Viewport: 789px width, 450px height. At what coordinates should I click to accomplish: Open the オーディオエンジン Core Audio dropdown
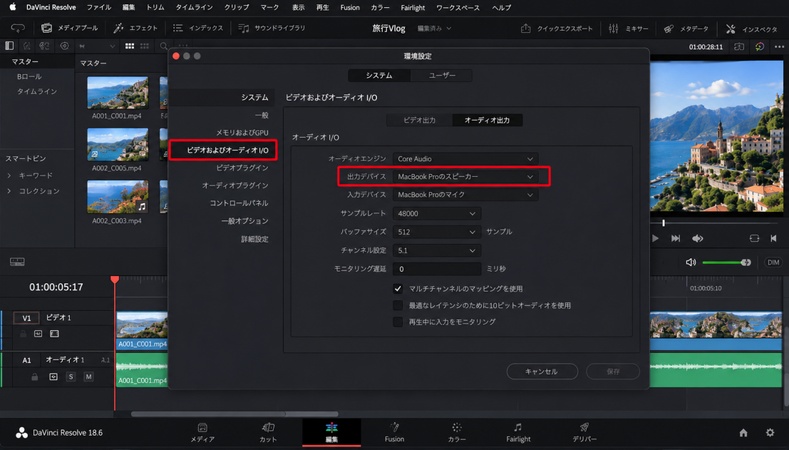click(465, 159)
